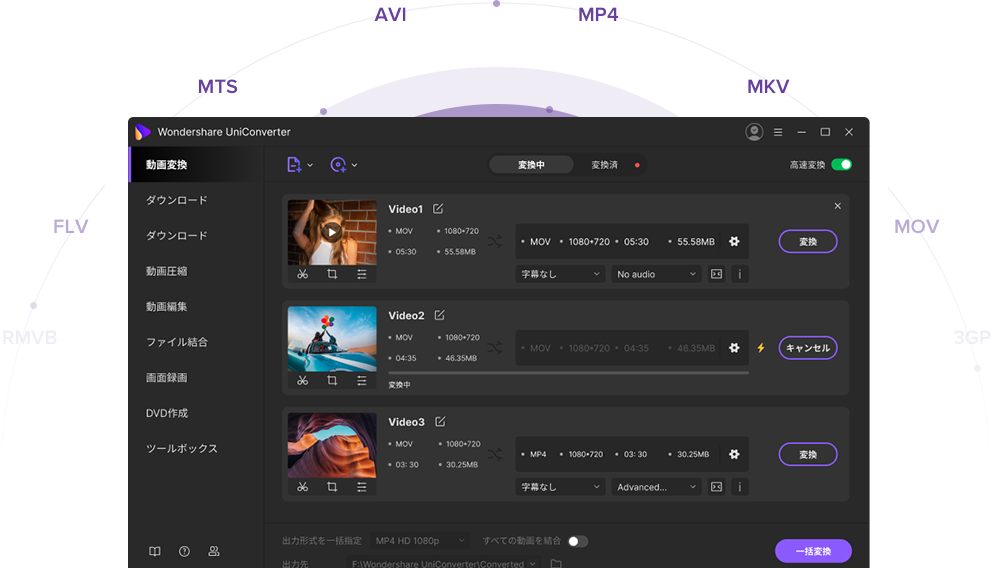The image size is (991, 568).
Task: Expand the add file dropdown arrow
Action: pos(310,165)
